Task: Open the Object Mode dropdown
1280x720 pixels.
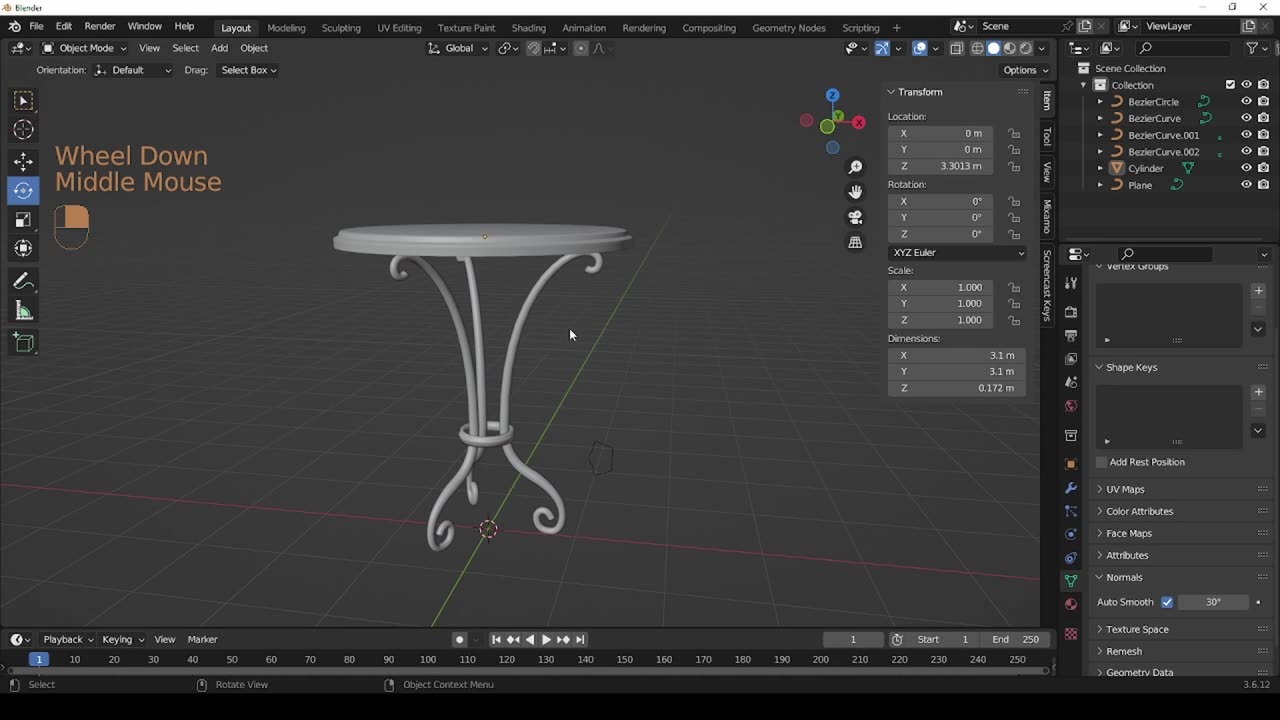Action: pos(84,48)
